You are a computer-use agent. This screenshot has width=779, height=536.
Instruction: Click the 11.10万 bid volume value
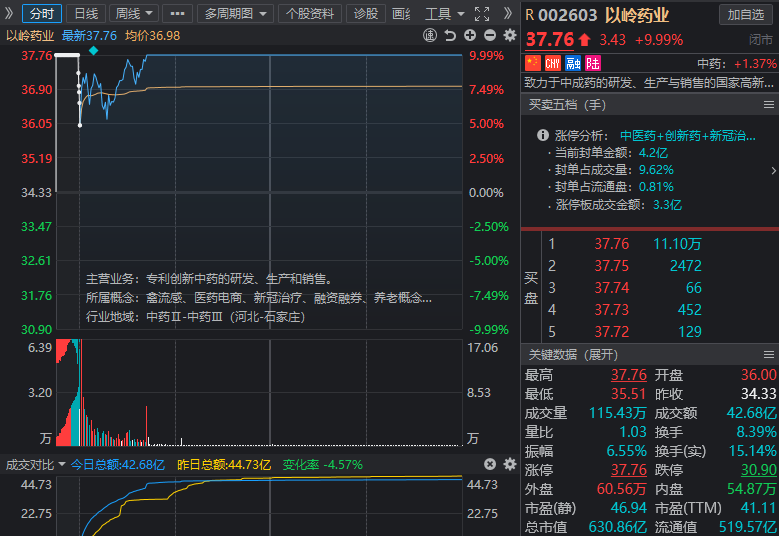[x=677, y=244]
